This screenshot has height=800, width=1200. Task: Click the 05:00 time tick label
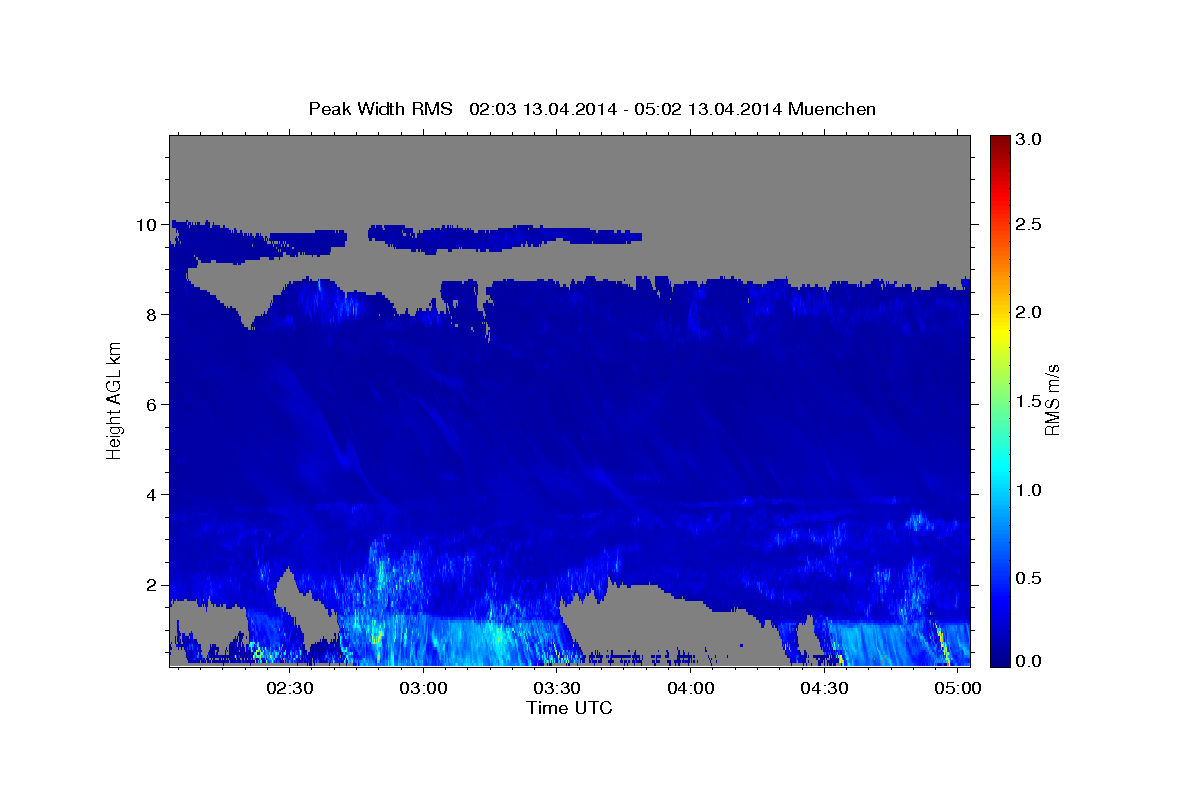pyautogui.click(x=958, y=689)
